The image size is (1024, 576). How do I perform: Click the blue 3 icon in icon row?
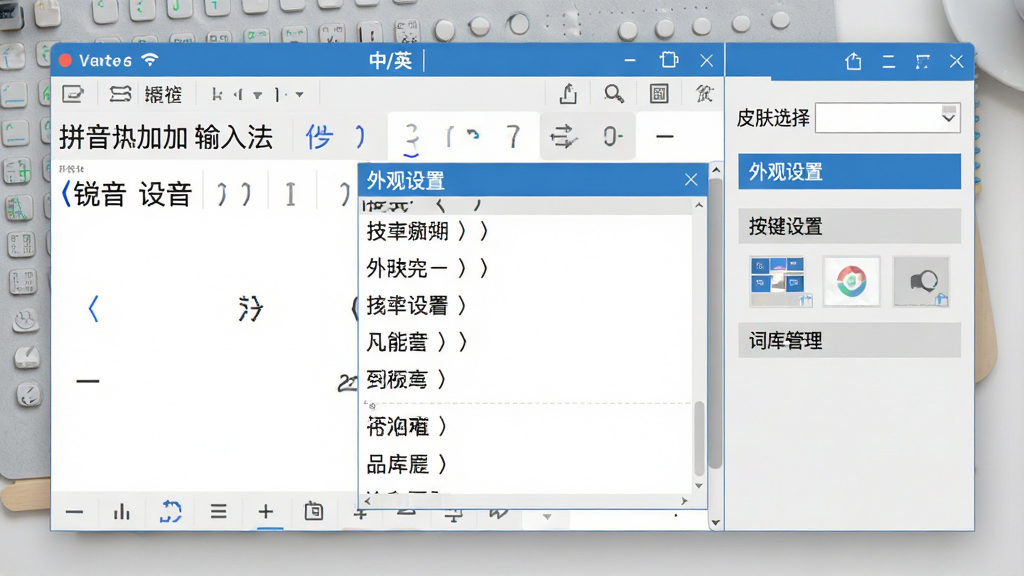pos(411,138)
